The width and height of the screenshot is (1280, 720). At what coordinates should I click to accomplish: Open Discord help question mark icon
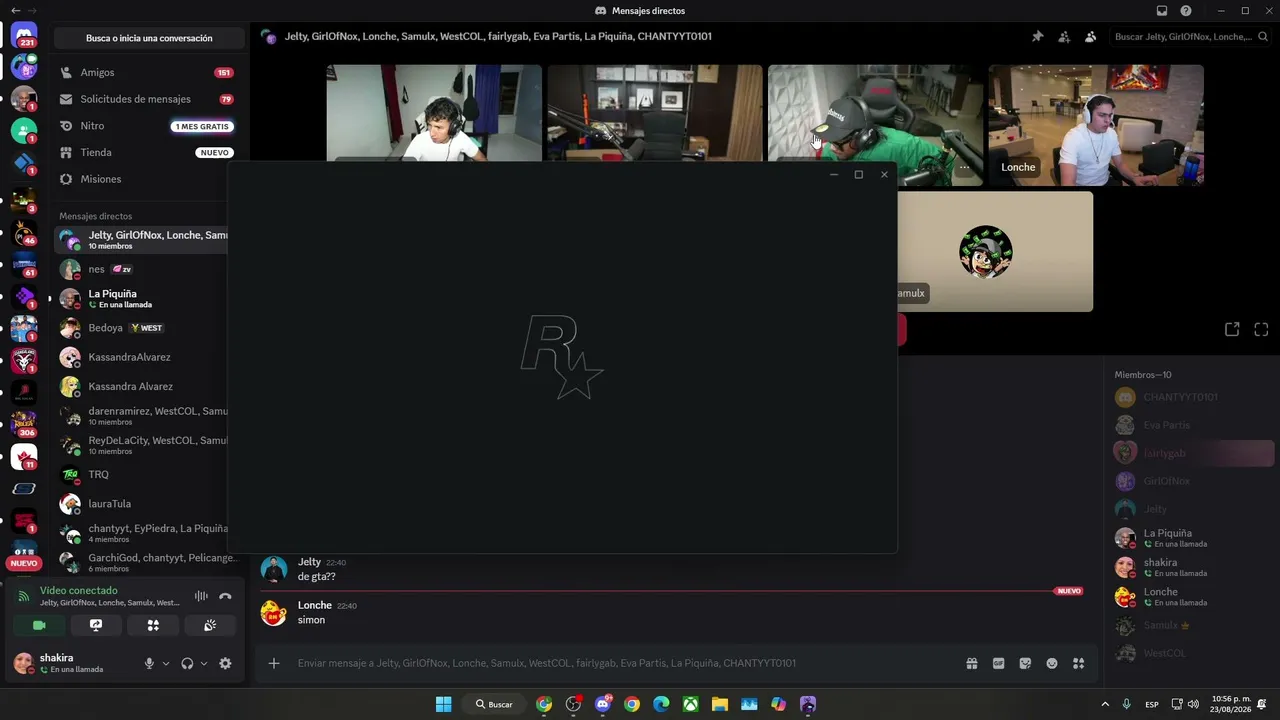coord(1186,11)
